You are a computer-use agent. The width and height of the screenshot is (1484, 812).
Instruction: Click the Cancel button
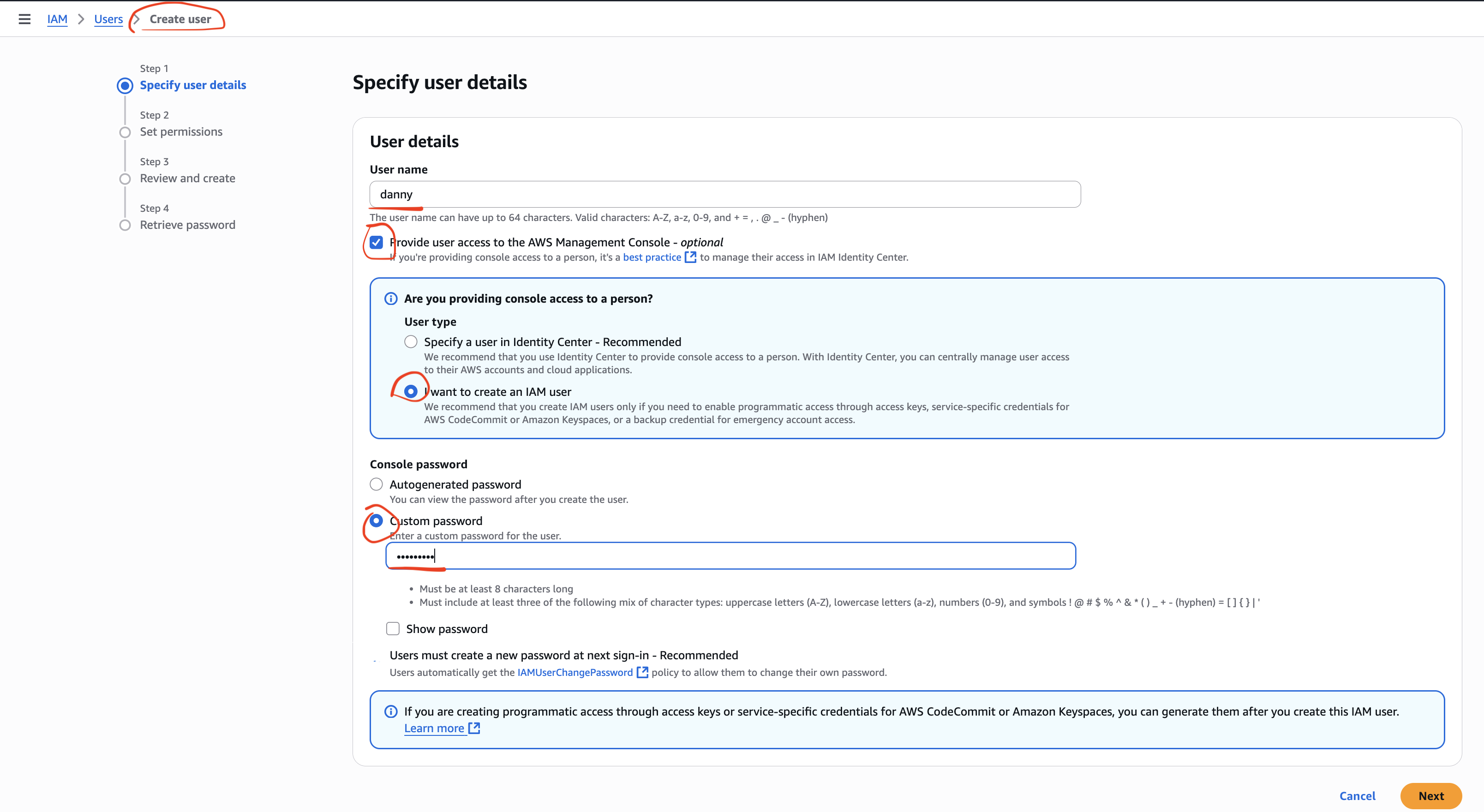(1357, 795)
